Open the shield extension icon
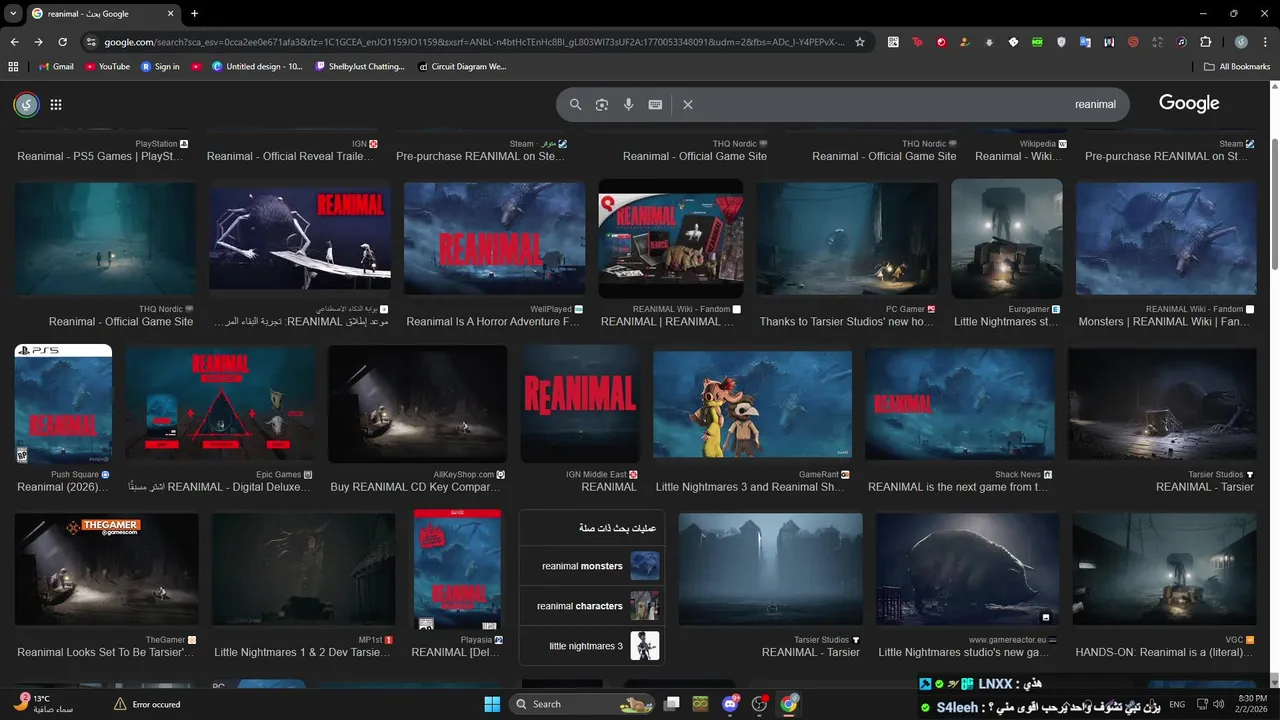Screen dimensions: 1280x720 1061,42
